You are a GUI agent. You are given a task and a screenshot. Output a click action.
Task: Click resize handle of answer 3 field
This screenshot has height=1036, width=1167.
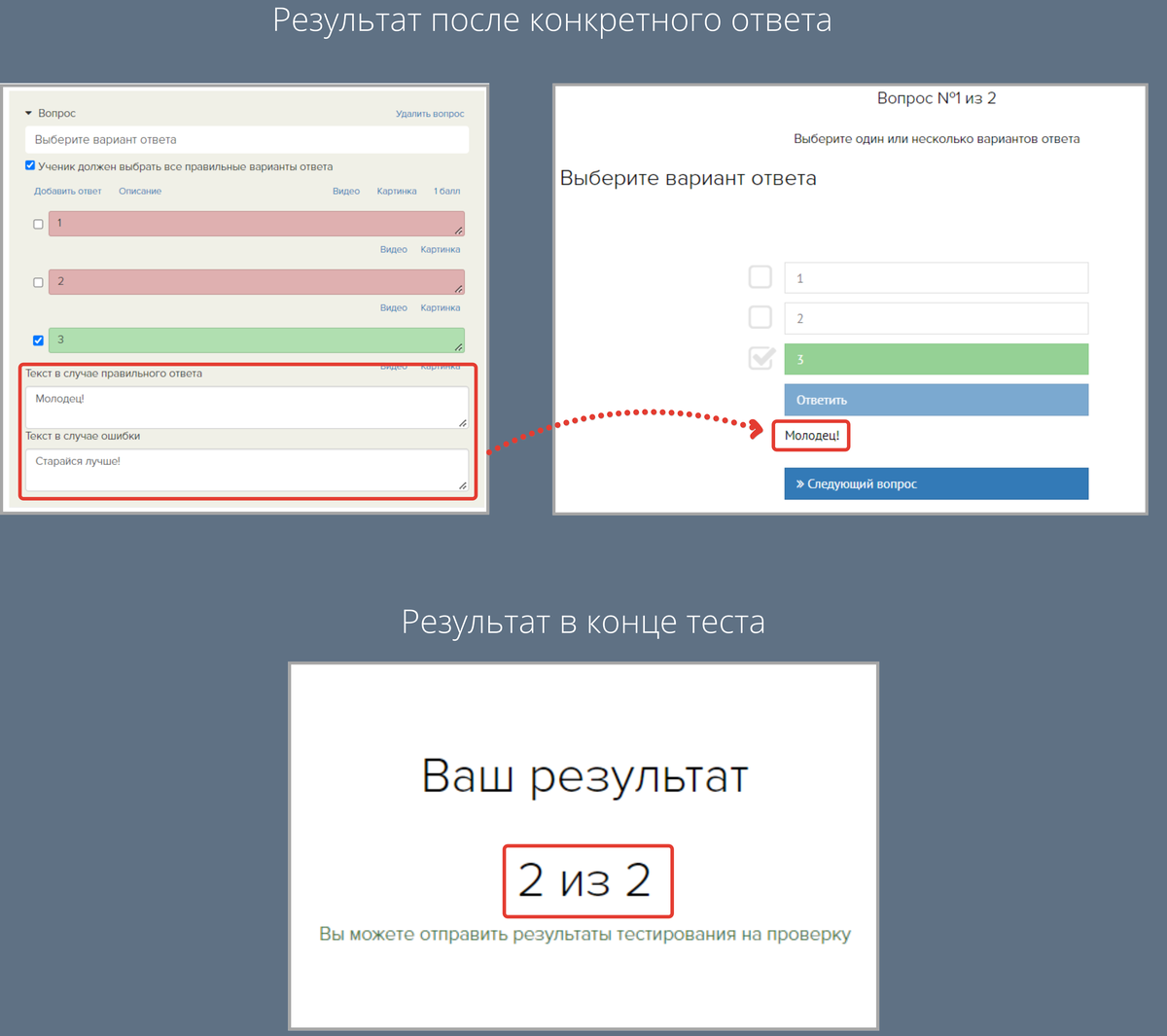(x=459, y=347)
